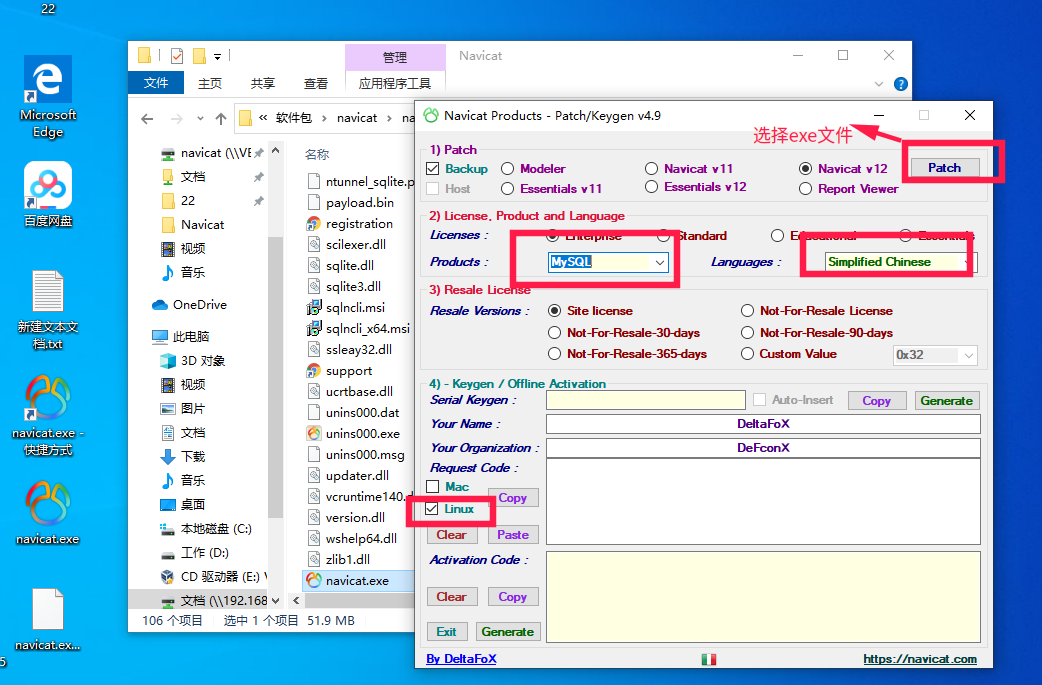Enable the Mac checkbox
The image size is (1042, 685).
point(433,486)
